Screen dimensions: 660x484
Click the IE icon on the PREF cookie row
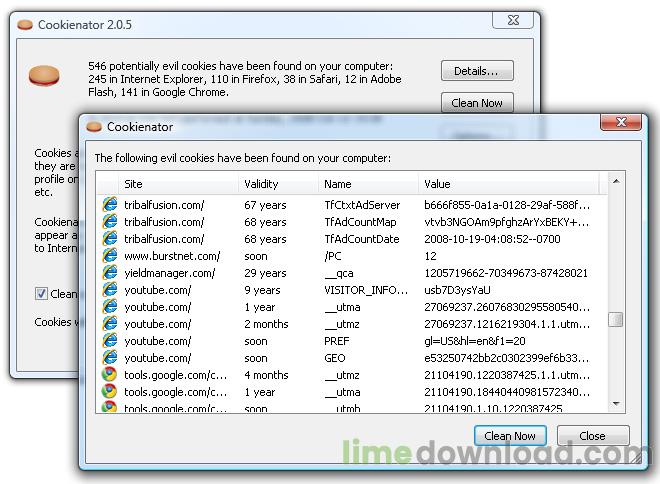(x=110, y=340)
